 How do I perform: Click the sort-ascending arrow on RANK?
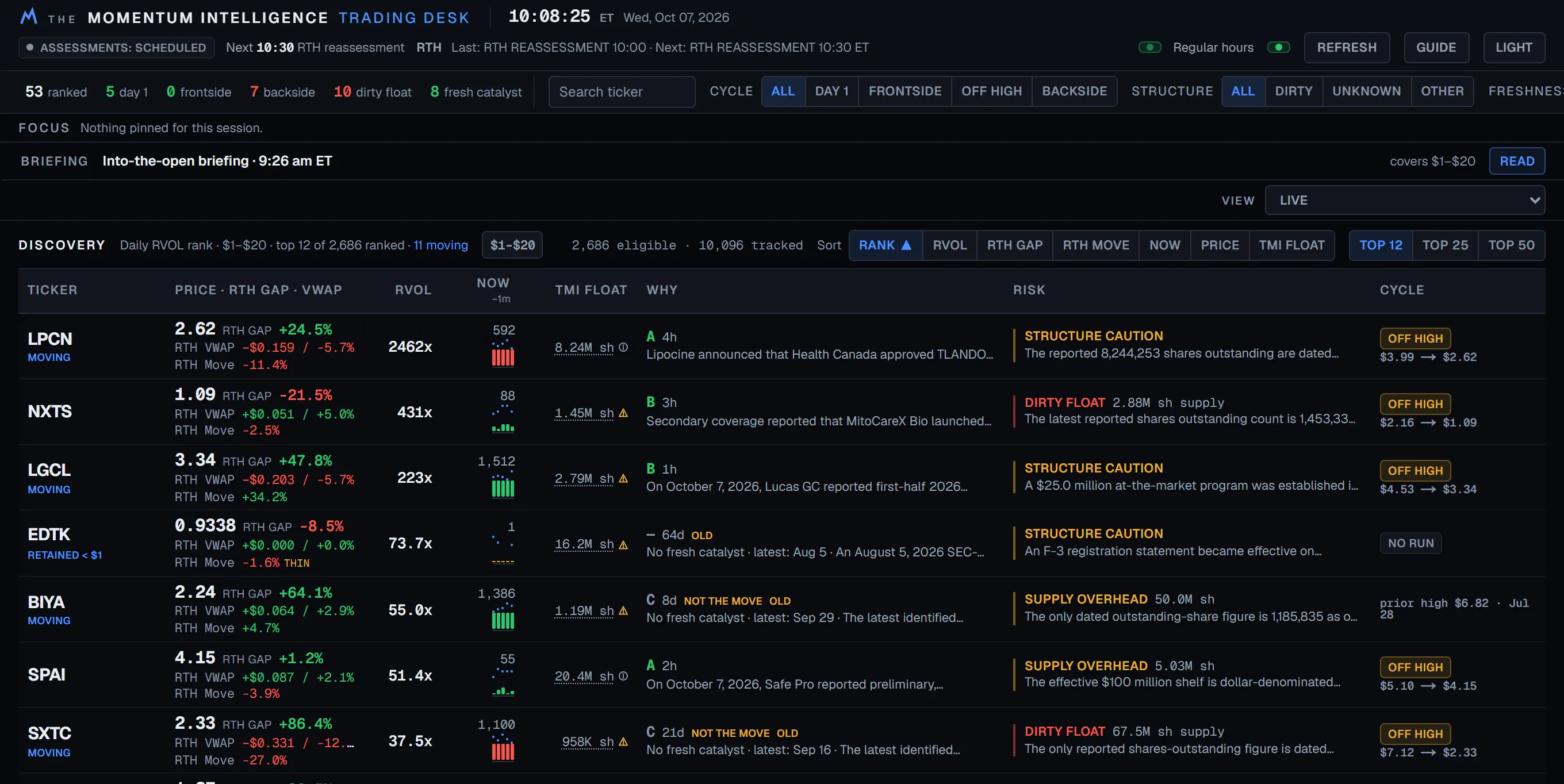click(906, 245)
